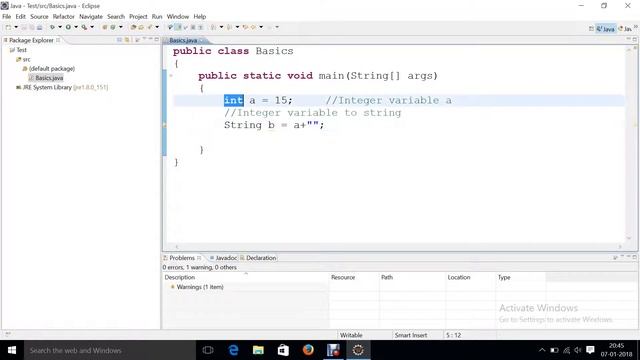
Task: Open the Navigate menu
Action: (x=91, y=17)
